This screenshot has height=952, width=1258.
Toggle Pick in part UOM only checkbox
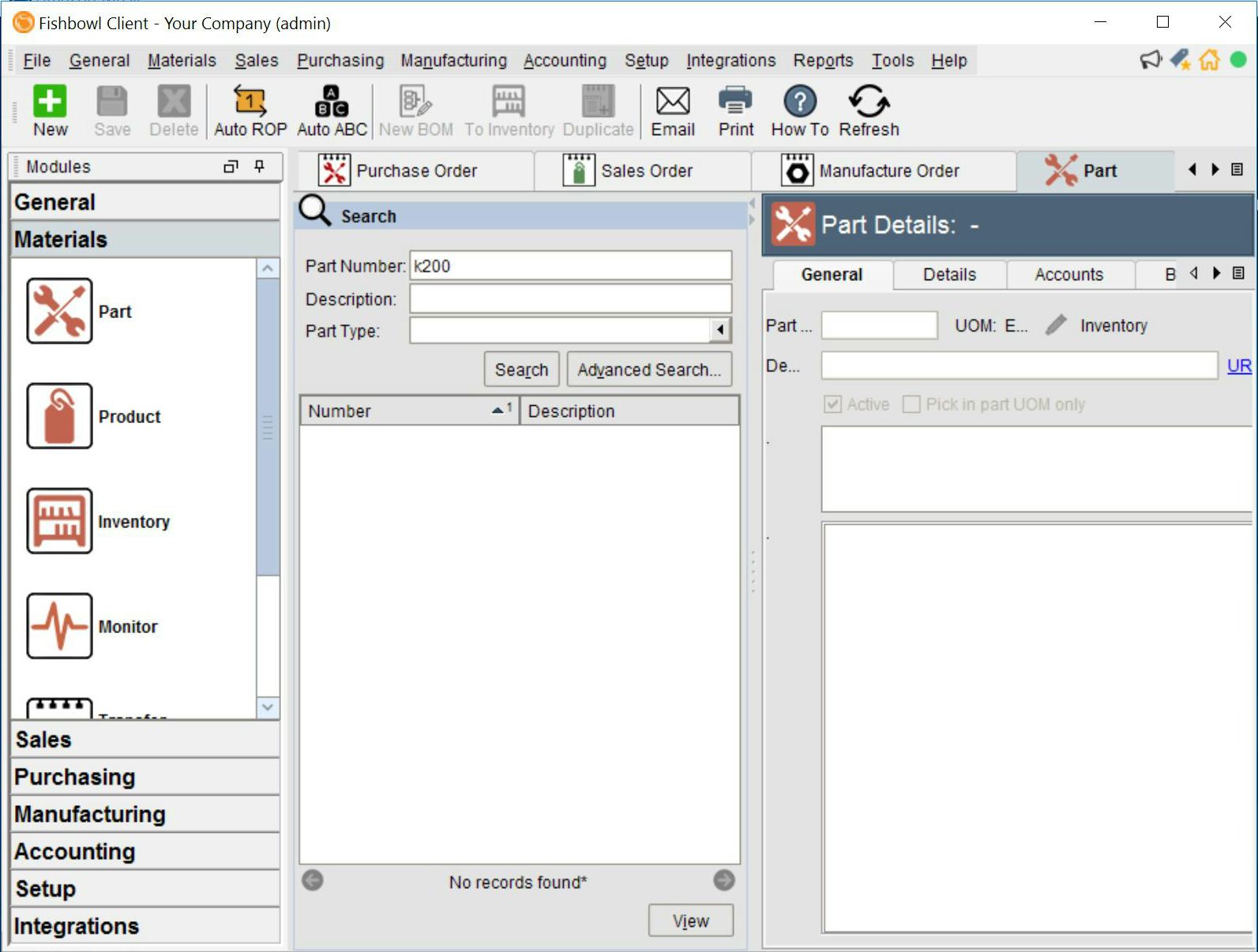click(x=911, y=404)
